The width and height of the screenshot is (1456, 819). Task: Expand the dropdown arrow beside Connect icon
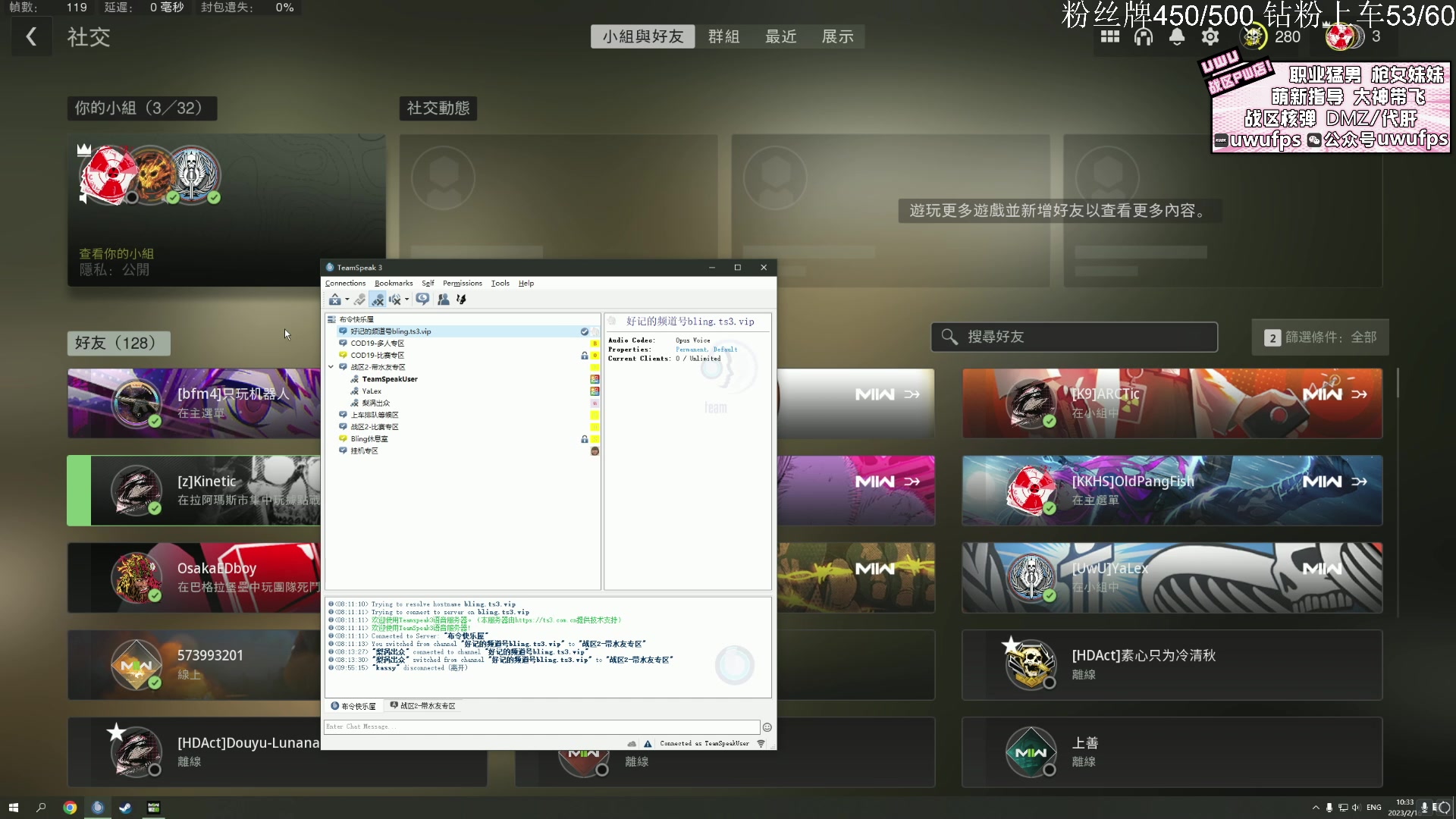click(347, 300)
